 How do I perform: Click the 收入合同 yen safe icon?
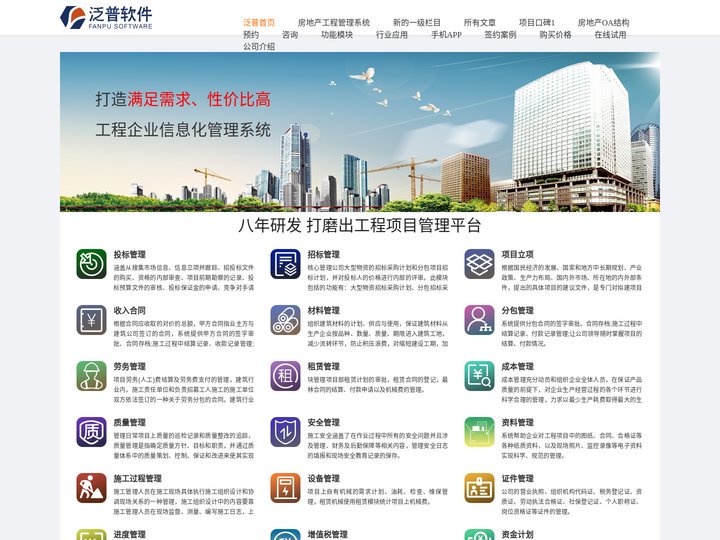coord(91,320)
